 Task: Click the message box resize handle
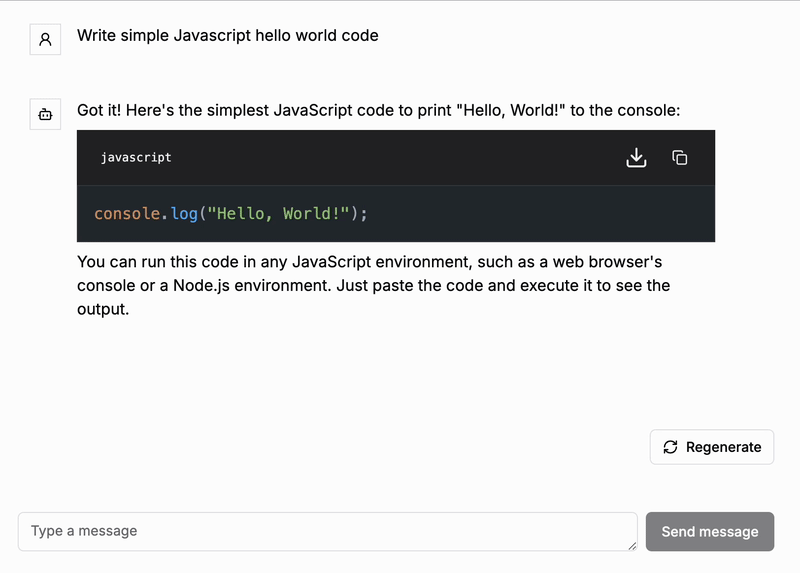(x=632, y=546)
